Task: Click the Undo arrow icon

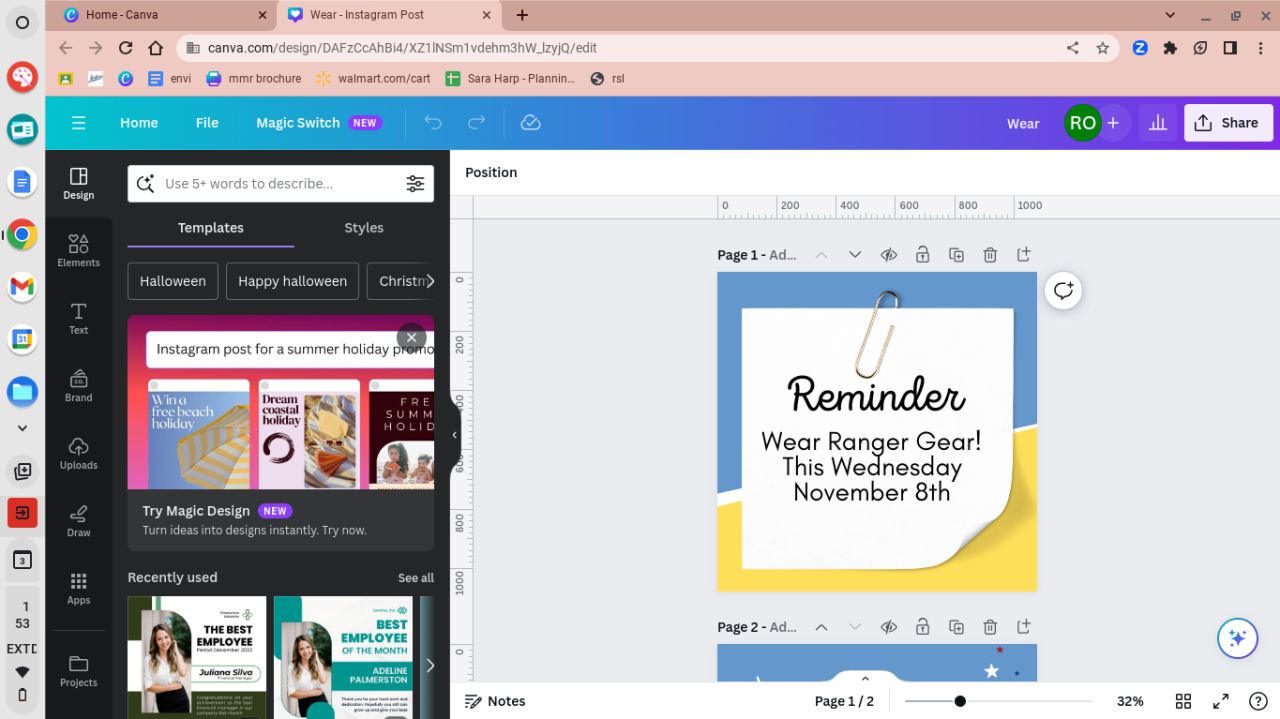Action: point(433,123)
